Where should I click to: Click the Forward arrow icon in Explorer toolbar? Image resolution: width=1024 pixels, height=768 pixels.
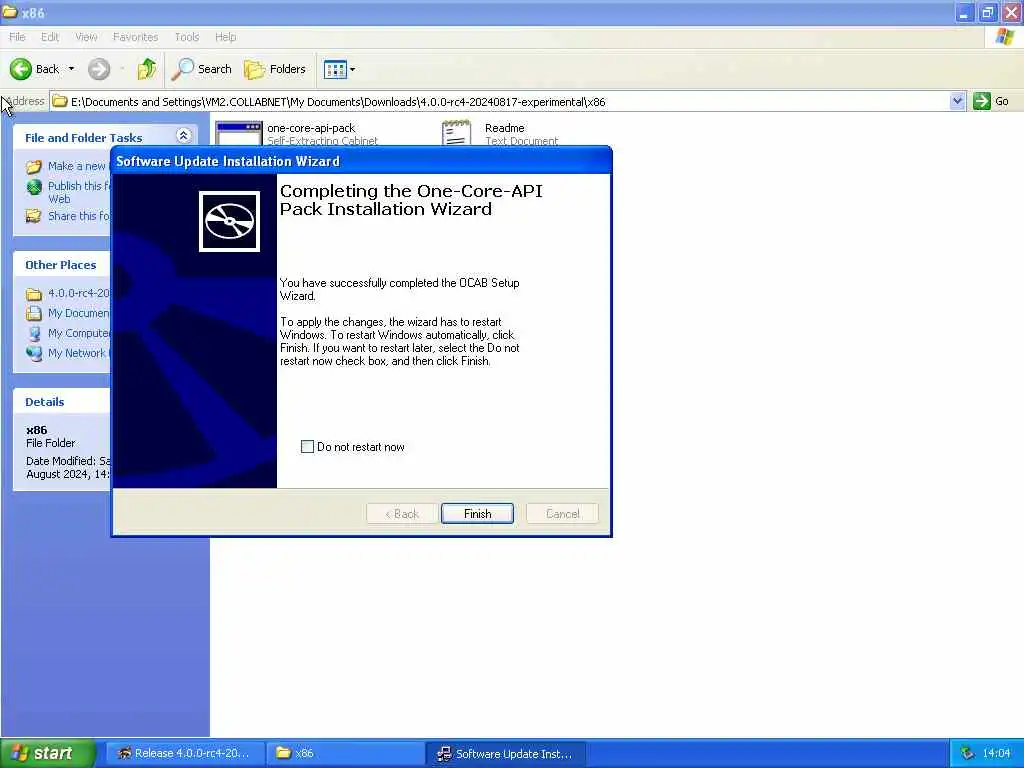pyautogui.click(x=99, y=69)
